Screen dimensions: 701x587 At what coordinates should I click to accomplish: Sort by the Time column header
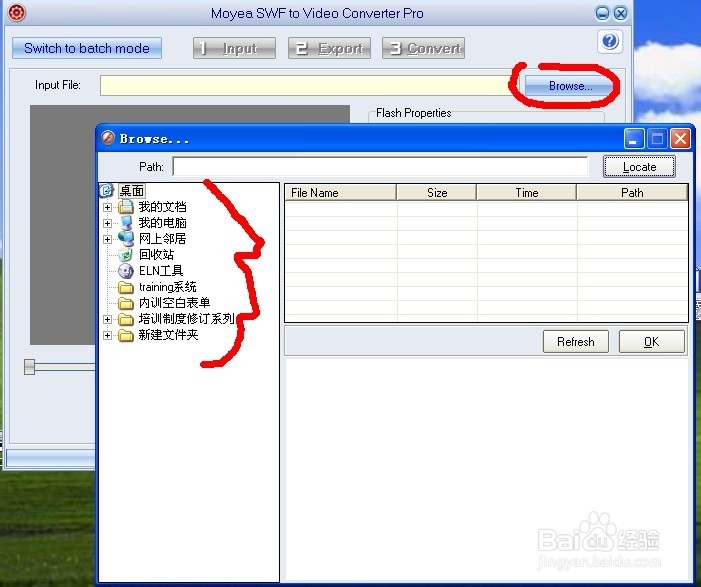(x=527, y=193)
